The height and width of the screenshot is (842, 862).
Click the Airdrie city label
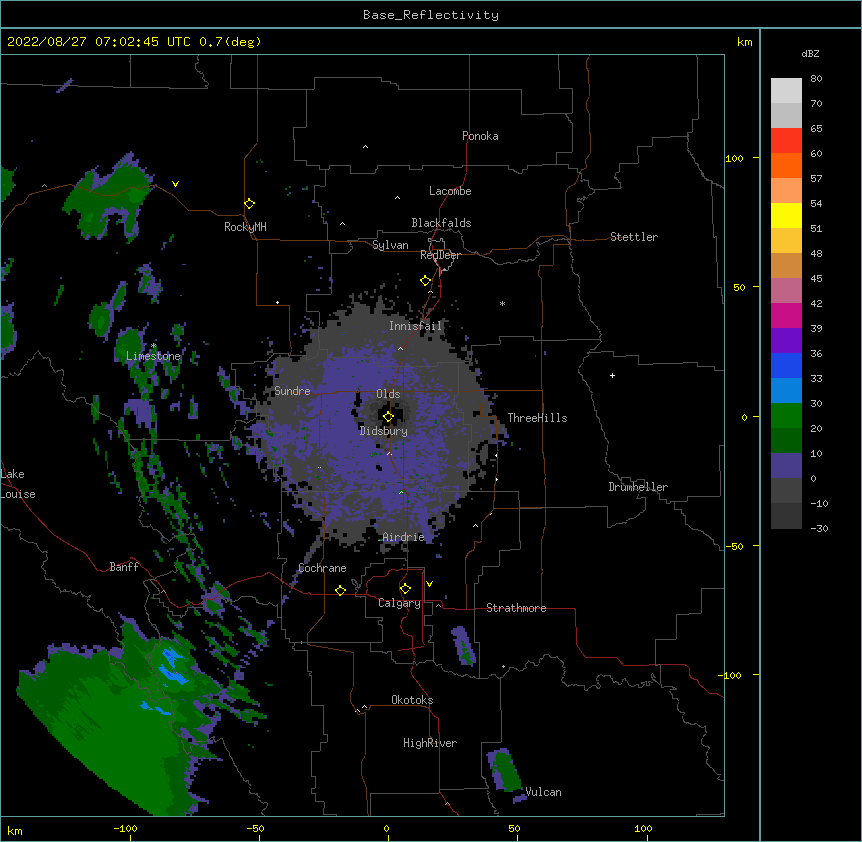[404, 537]
